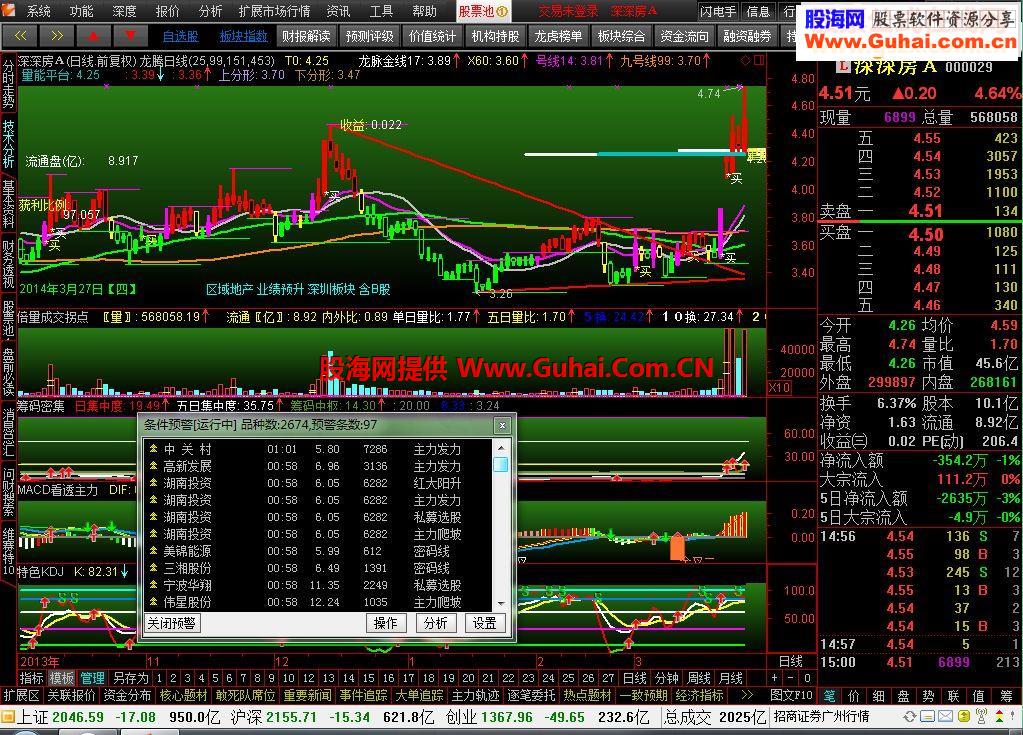Click the alert list vertical scrollbar thumb
Screen dimensions: 1023x735
pos(500,464)
